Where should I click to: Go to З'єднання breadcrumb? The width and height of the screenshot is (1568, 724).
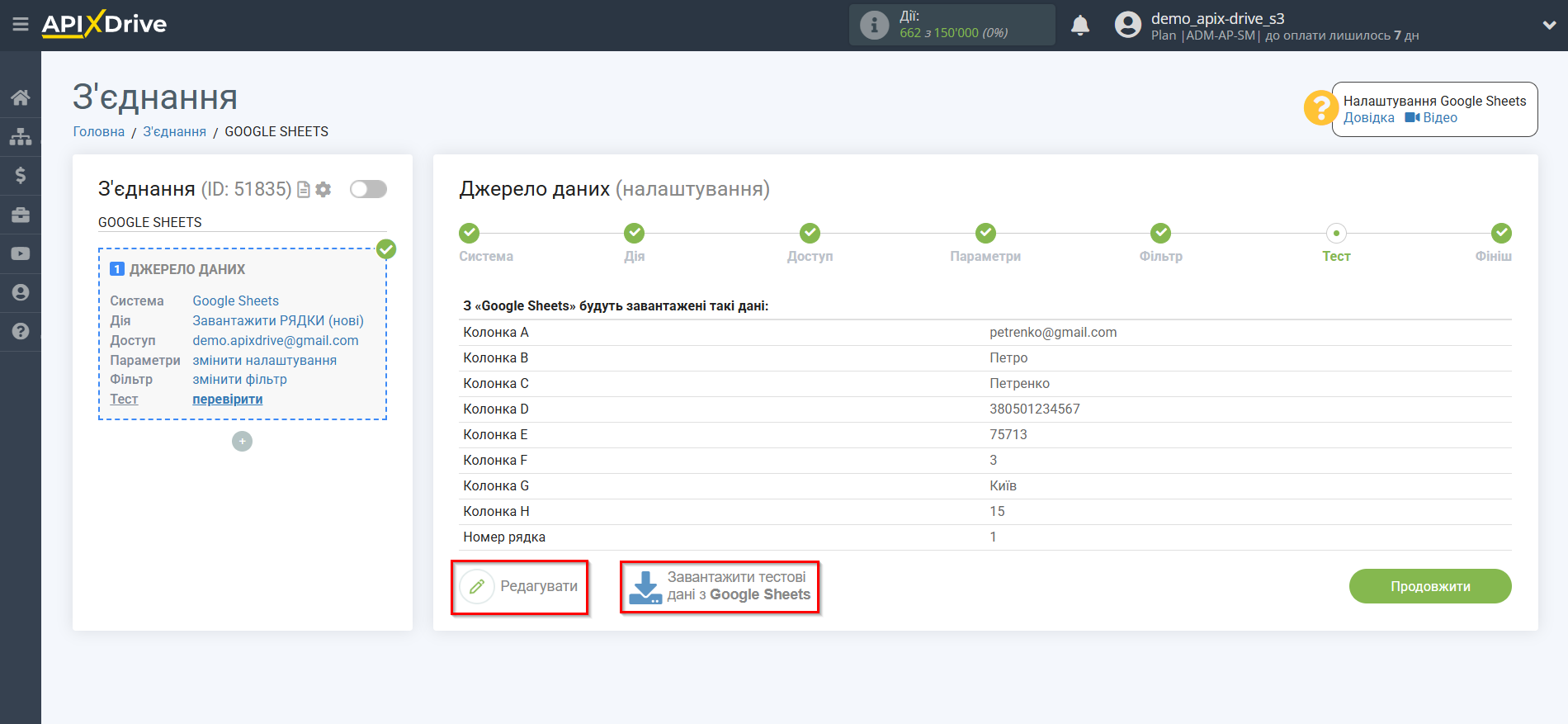coord(174,131)
